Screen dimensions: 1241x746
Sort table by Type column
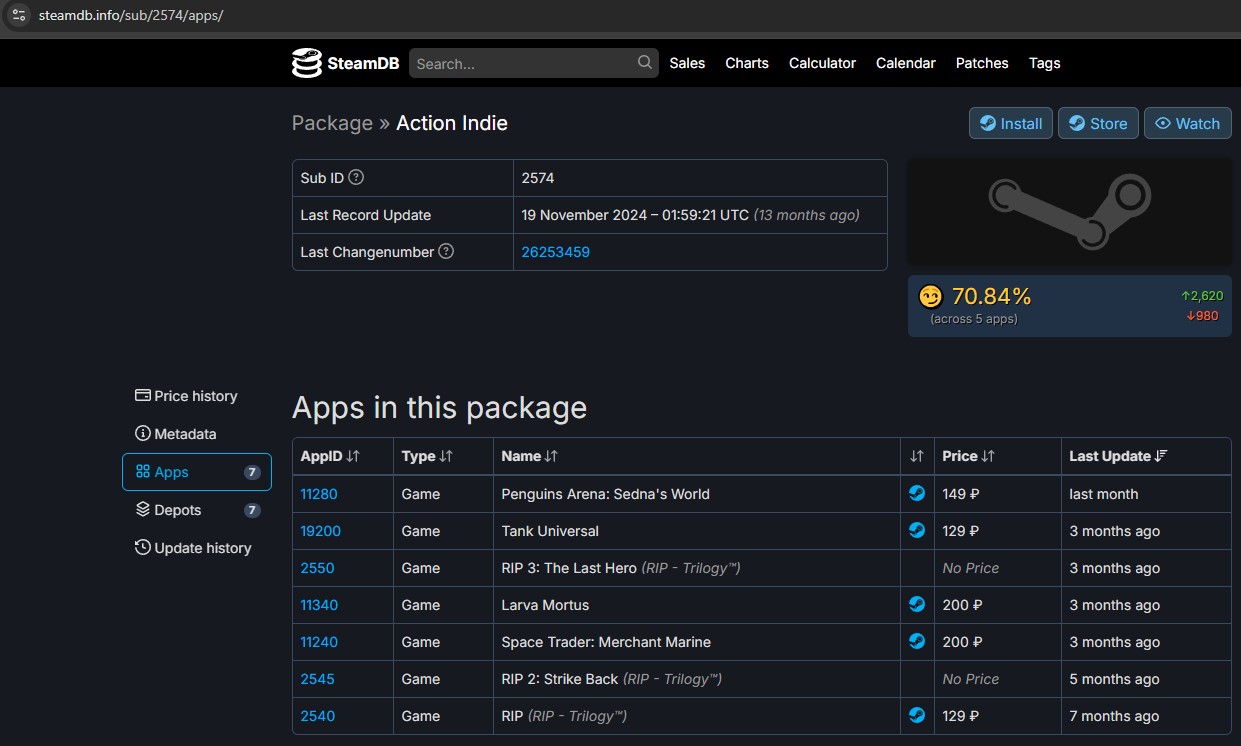click(427, 456)
